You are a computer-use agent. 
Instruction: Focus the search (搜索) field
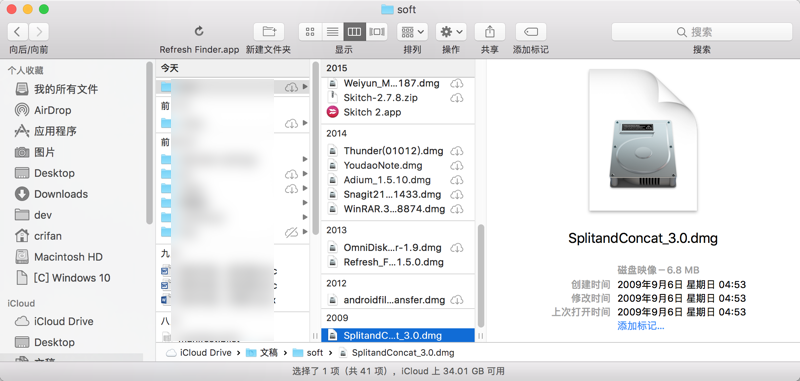[702, 32]
